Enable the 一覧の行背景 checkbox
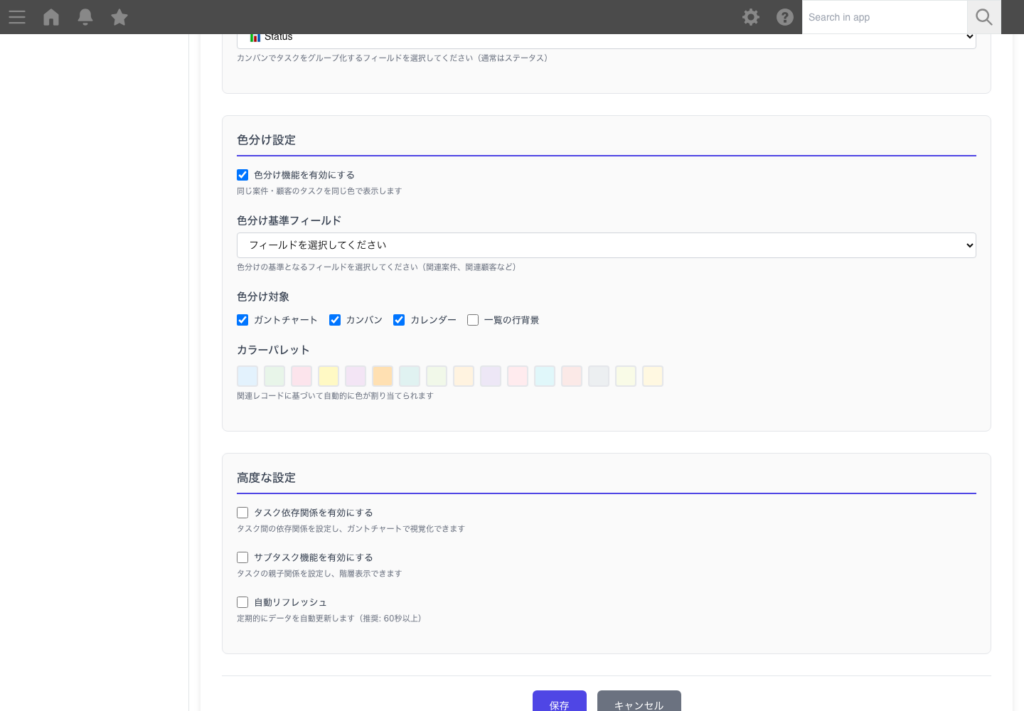 coord(471,320)
